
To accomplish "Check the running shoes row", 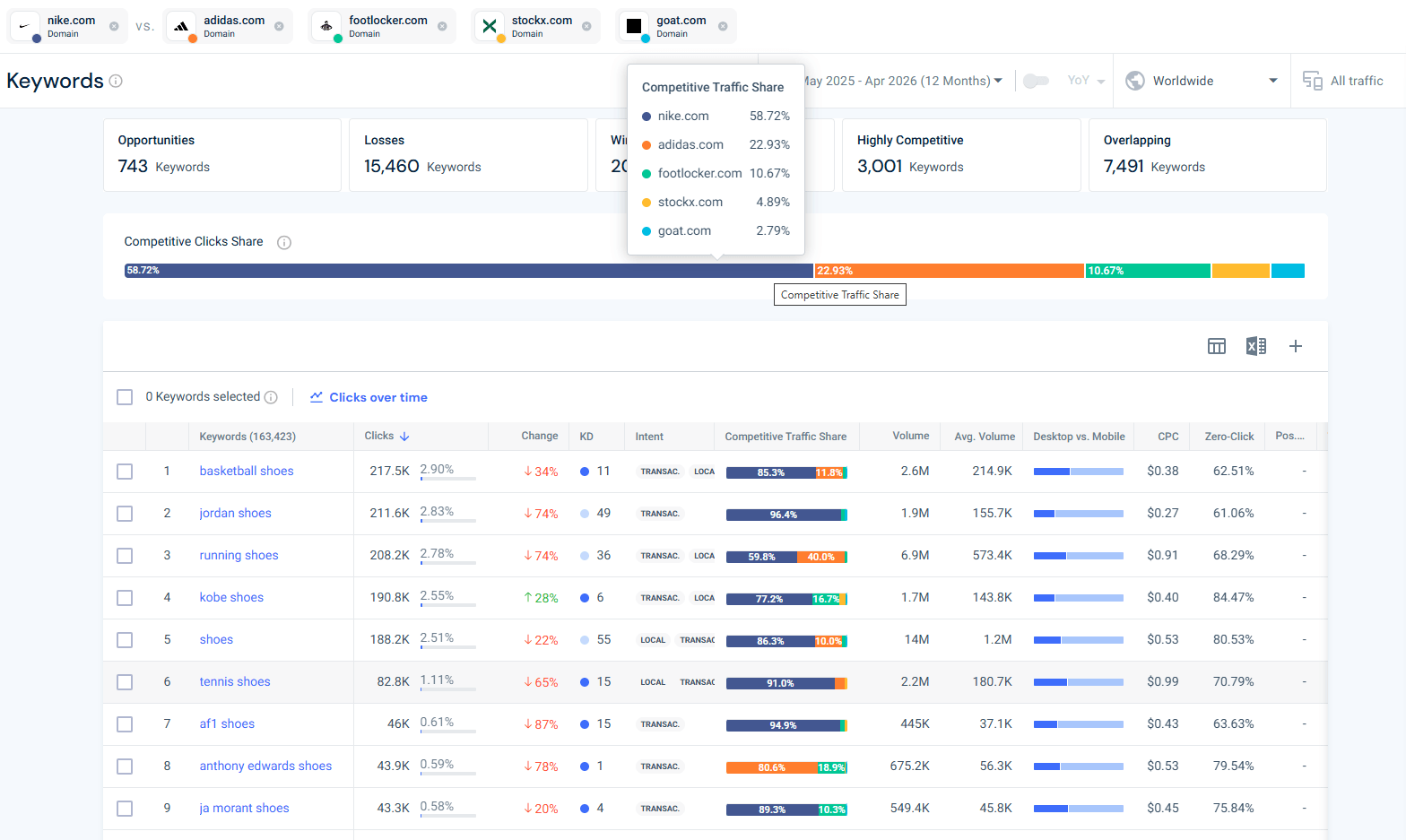I will (x=125, y=556).
